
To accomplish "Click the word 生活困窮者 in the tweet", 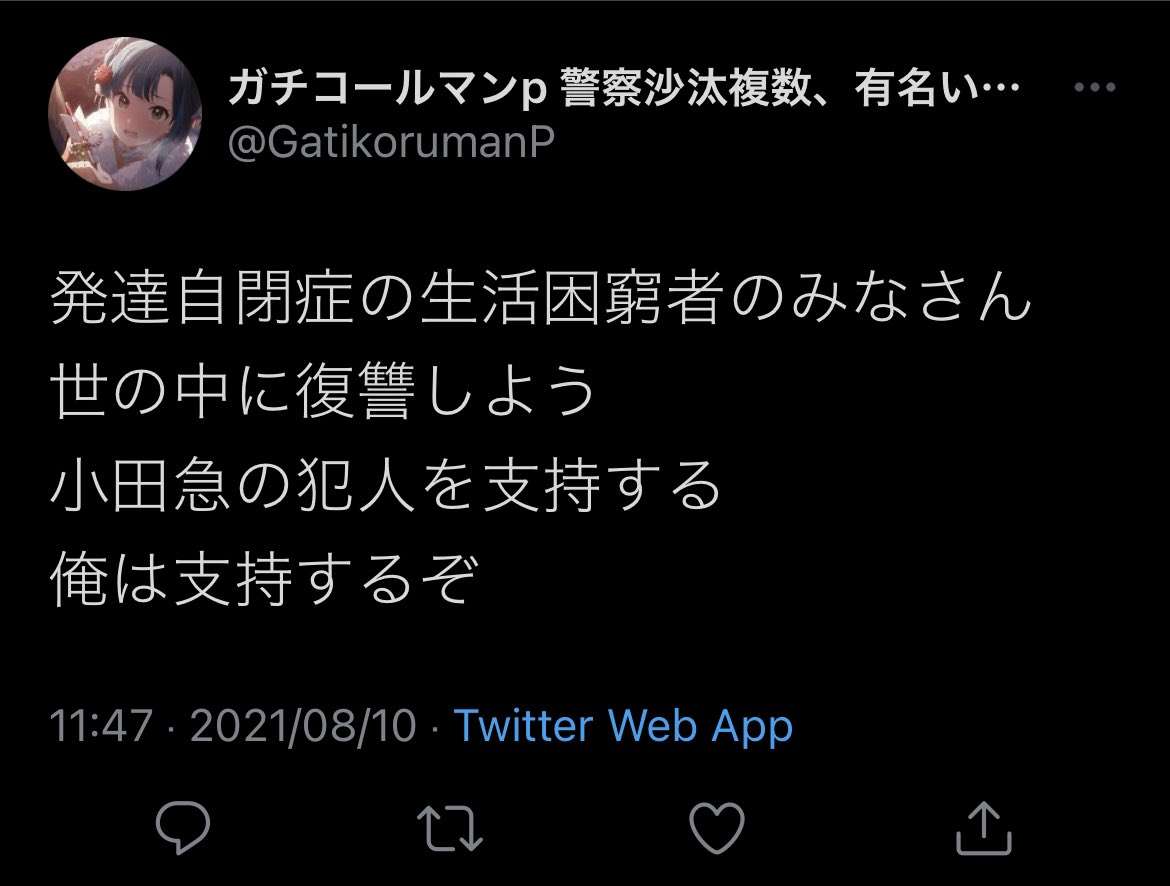I will (x=572, y=297).
